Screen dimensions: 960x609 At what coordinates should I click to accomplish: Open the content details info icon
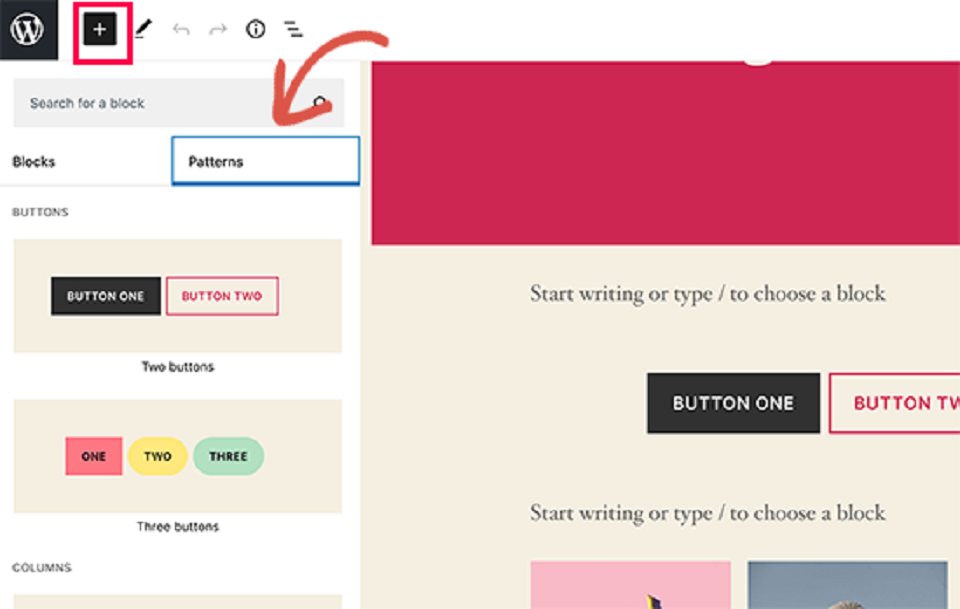[x=255, y=29]
